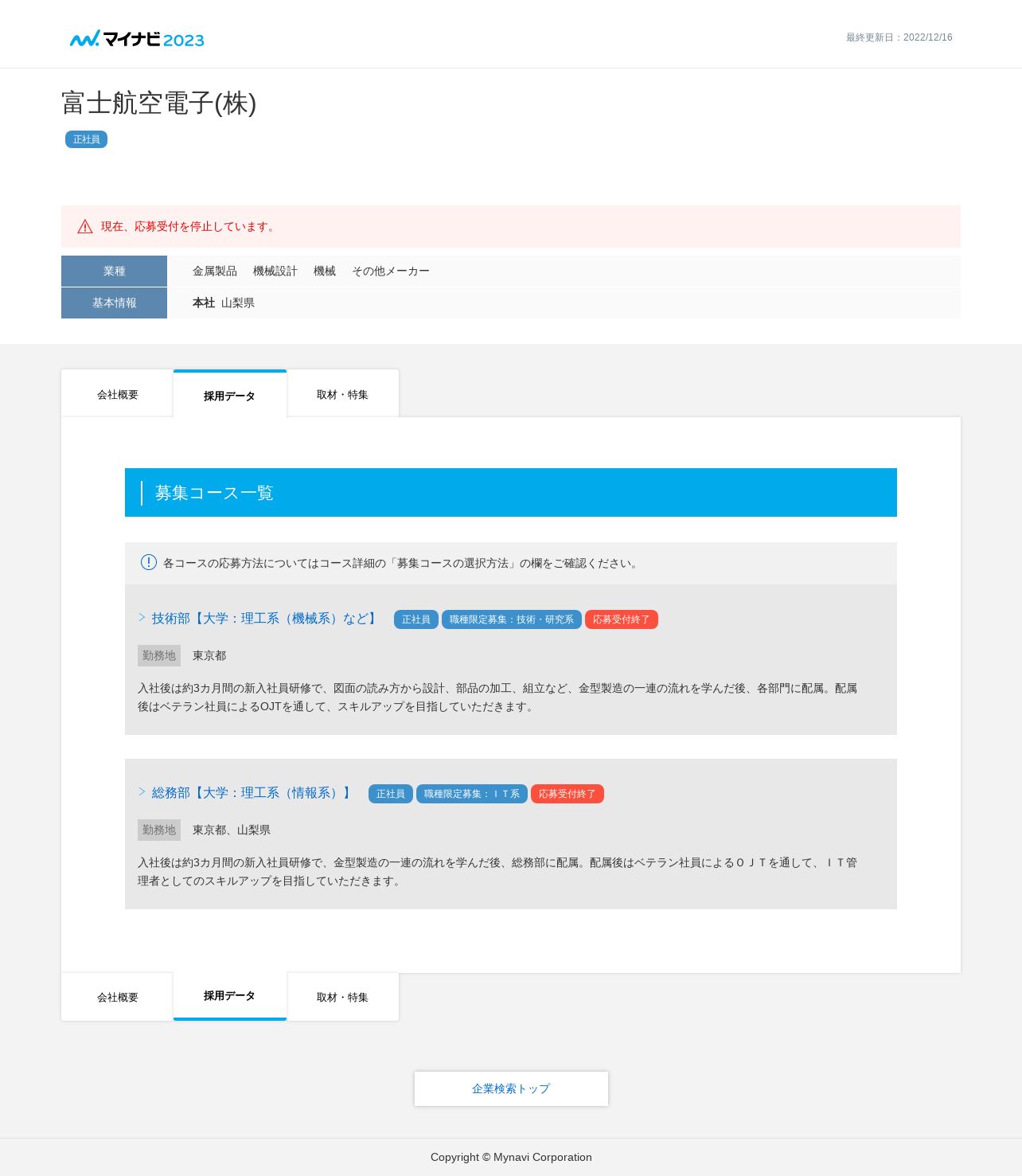Click 金属製品 industry text
The image size is (1022, 1176).
215,272
